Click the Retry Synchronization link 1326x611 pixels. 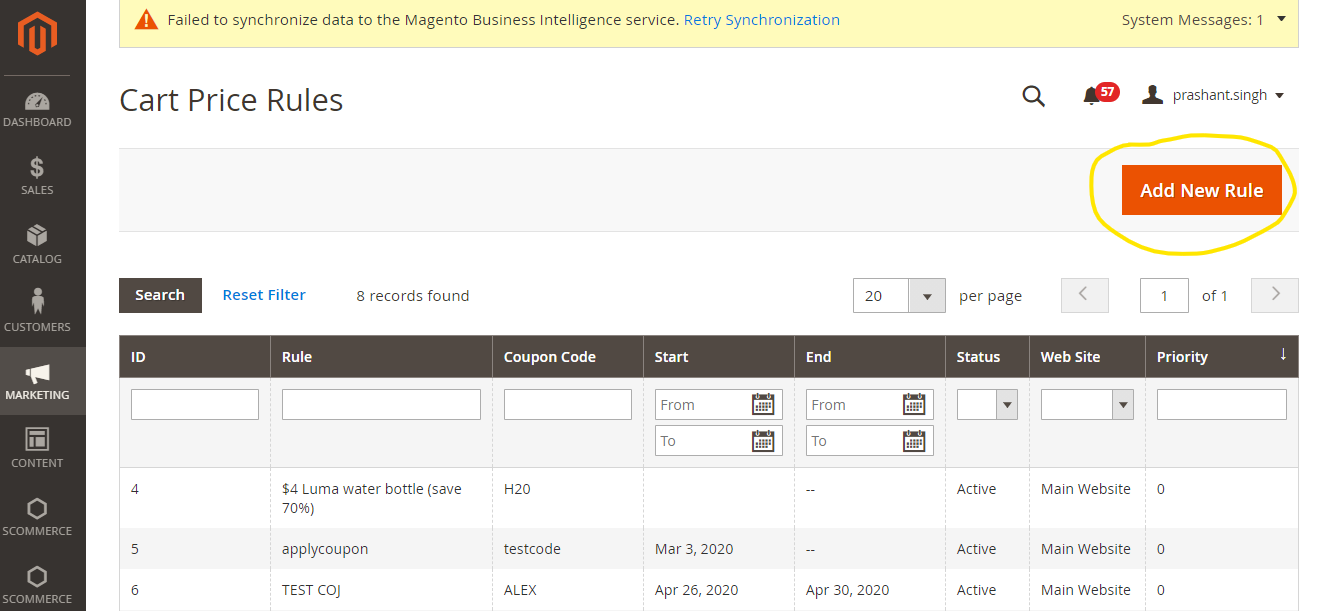[x=761, y=20]
